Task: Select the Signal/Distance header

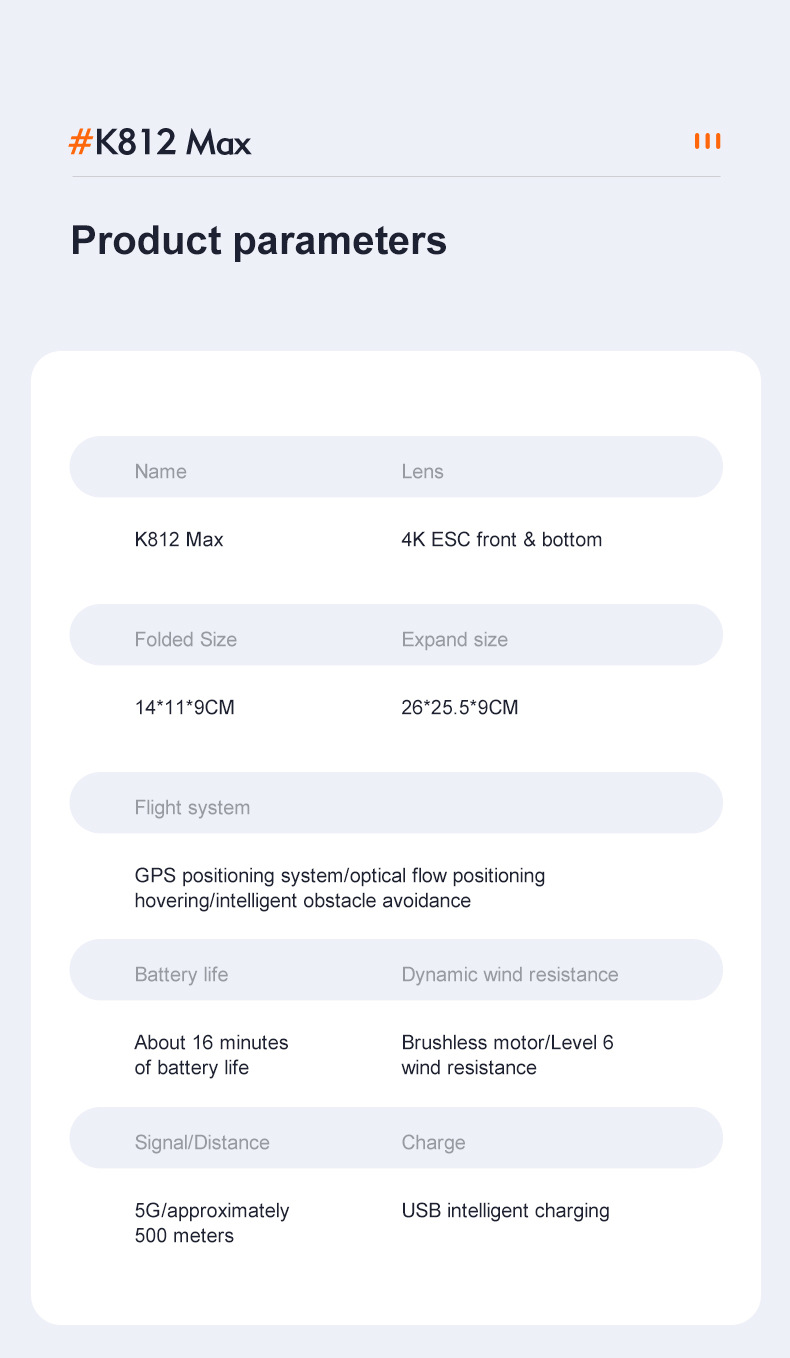Action: coord(202,1143)
